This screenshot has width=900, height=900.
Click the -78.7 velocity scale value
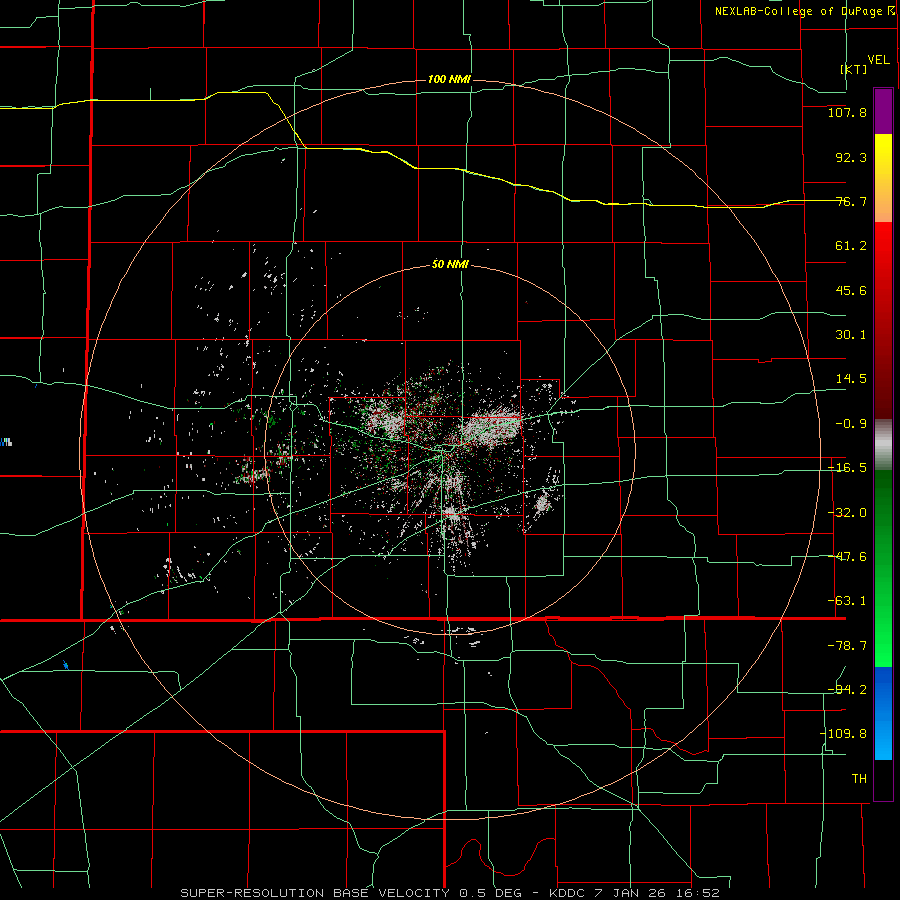[847, 646]
